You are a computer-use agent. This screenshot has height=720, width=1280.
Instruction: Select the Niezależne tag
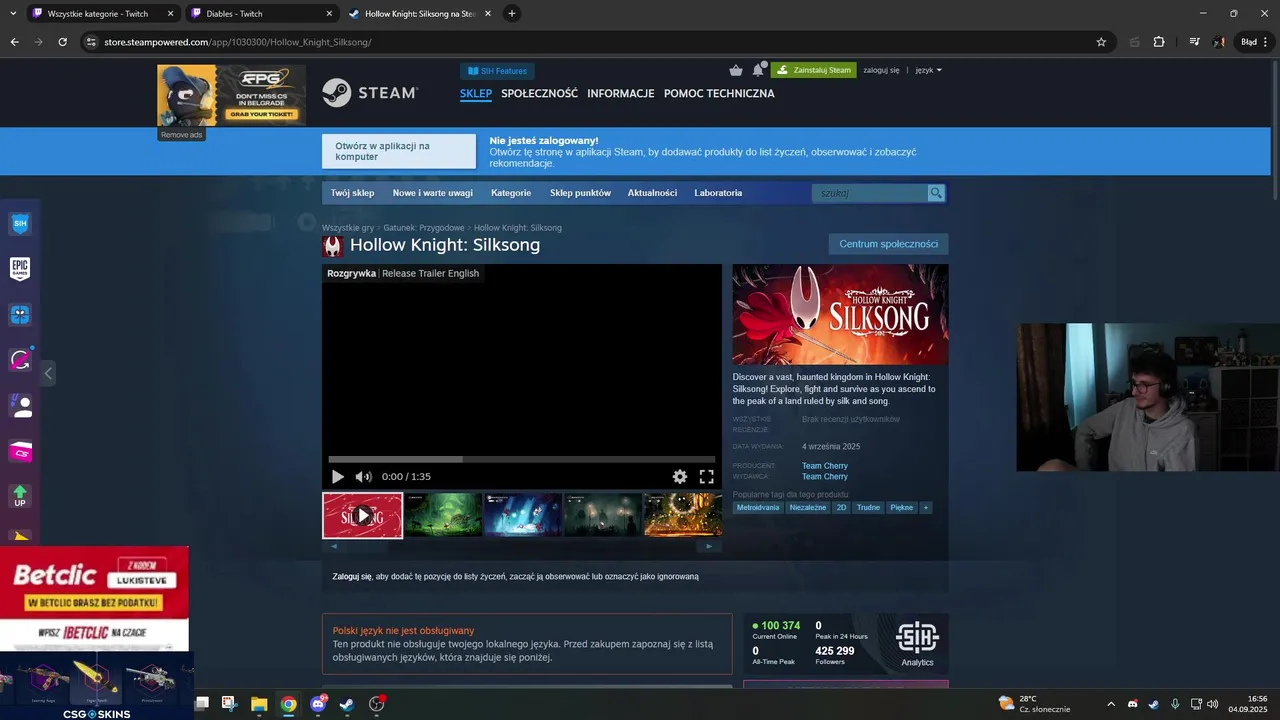(808, 508)
